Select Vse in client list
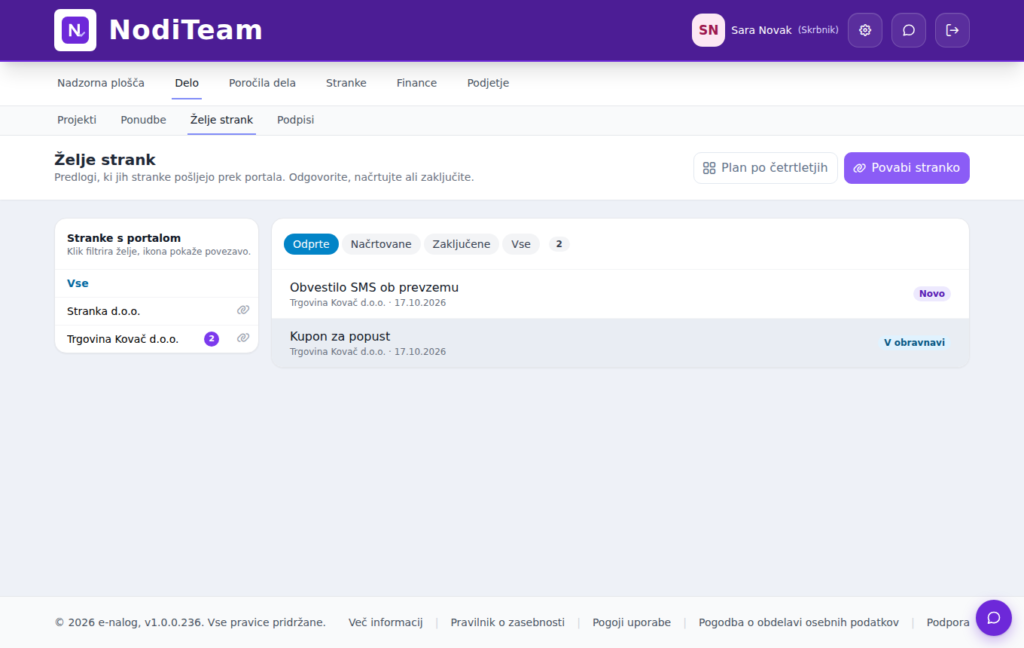 click(157, 284)
